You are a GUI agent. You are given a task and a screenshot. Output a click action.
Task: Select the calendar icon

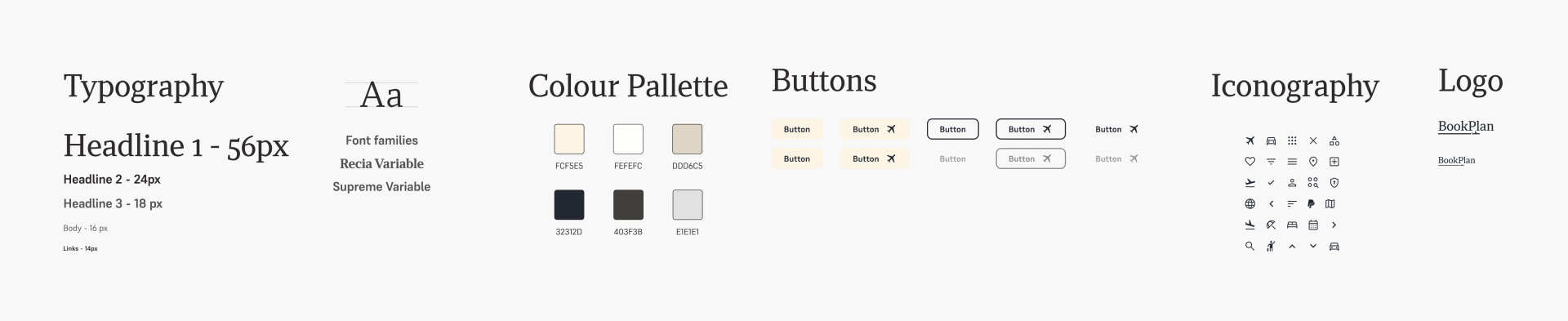tap(1313, 225)
